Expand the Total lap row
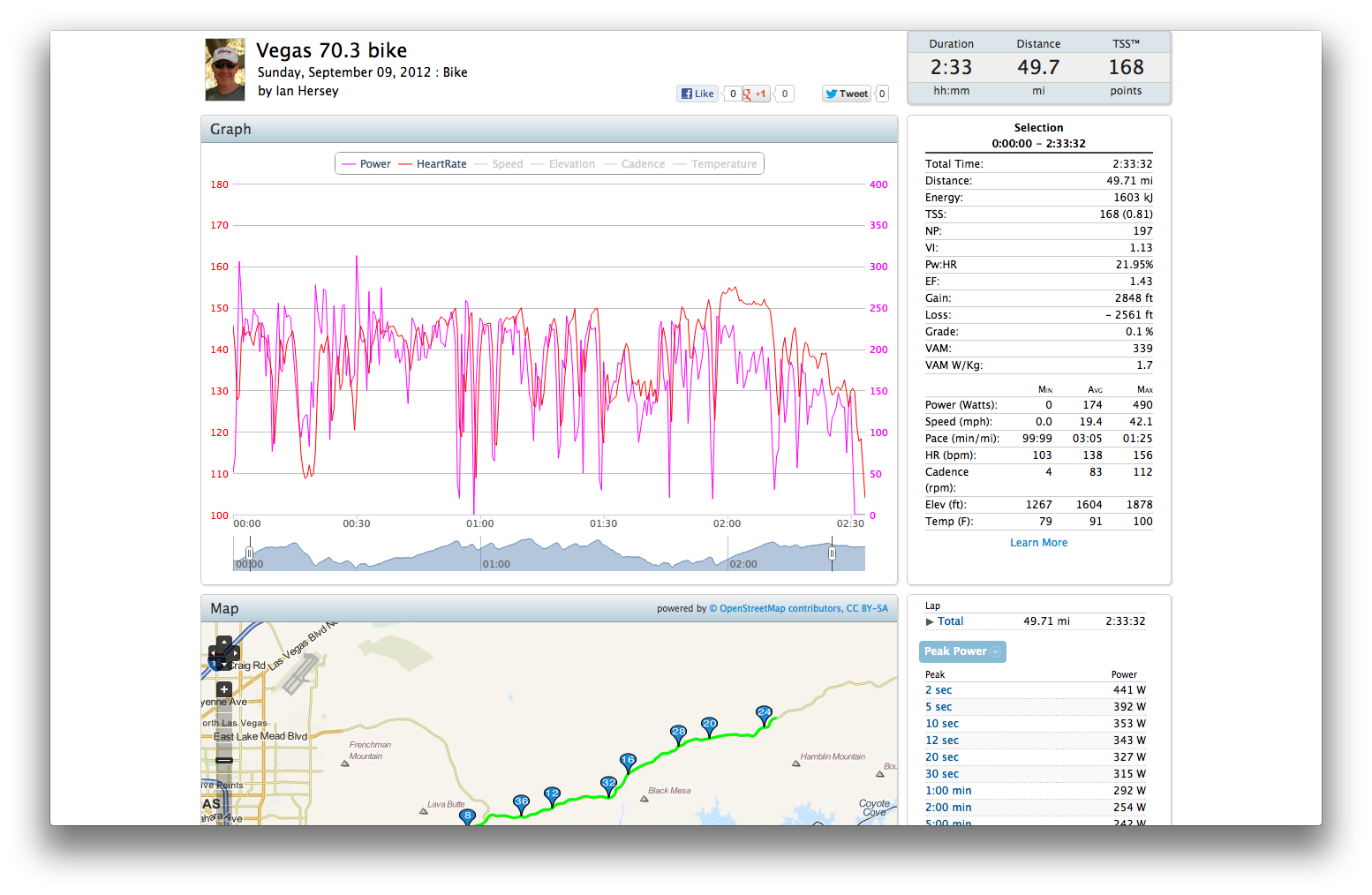This screenshot has height=895, width=1372. (x=930, y=621)
